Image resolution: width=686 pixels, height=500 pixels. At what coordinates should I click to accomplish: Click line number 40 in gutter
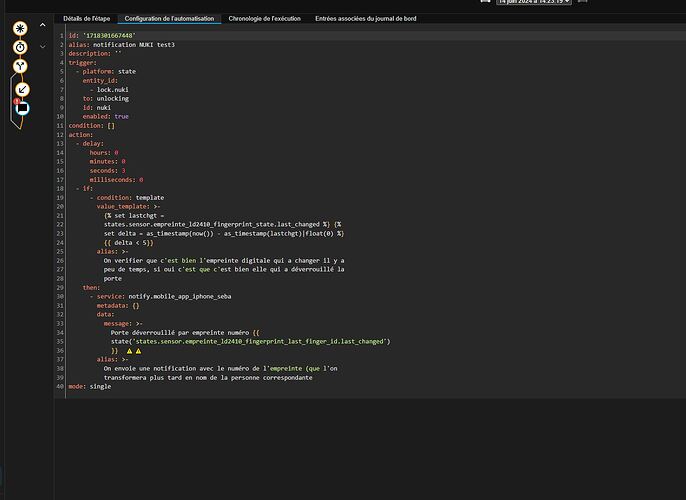pos(60,387)
